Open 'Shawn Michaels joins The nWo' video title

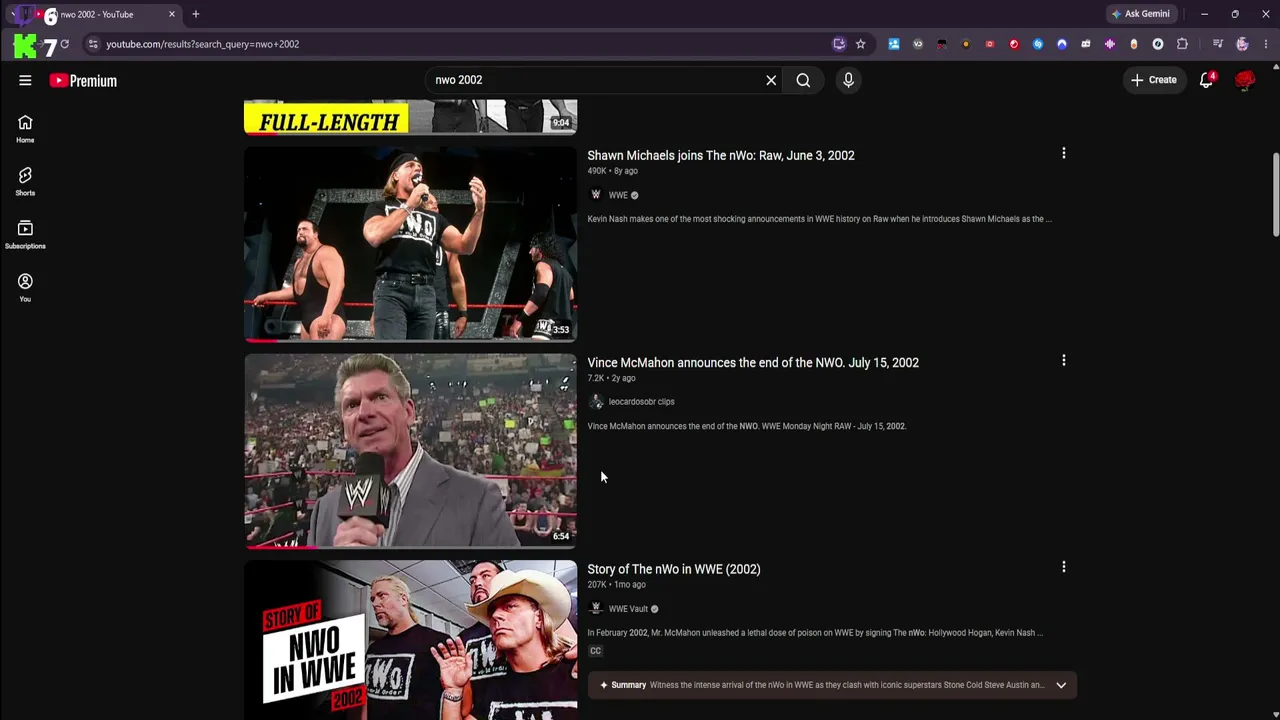(721, 155)
